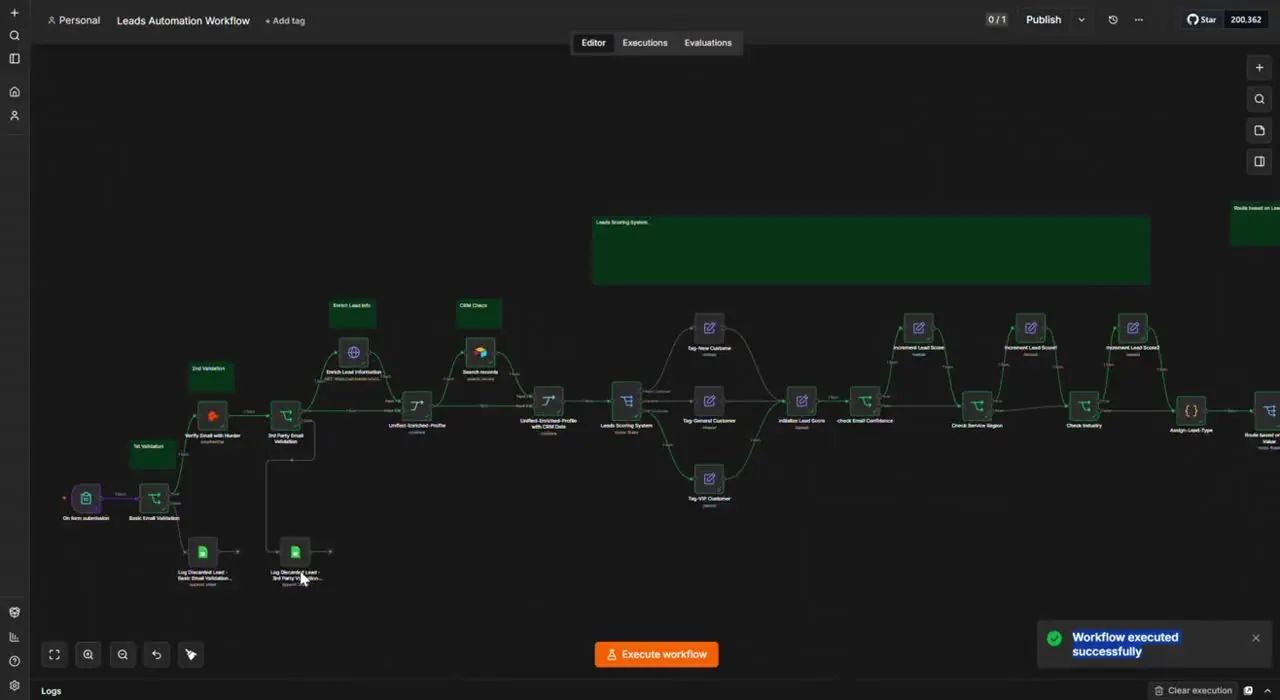Screen dimensions: 1280x700
Task: Open the Help menu in sidebar
Action: 14,661
